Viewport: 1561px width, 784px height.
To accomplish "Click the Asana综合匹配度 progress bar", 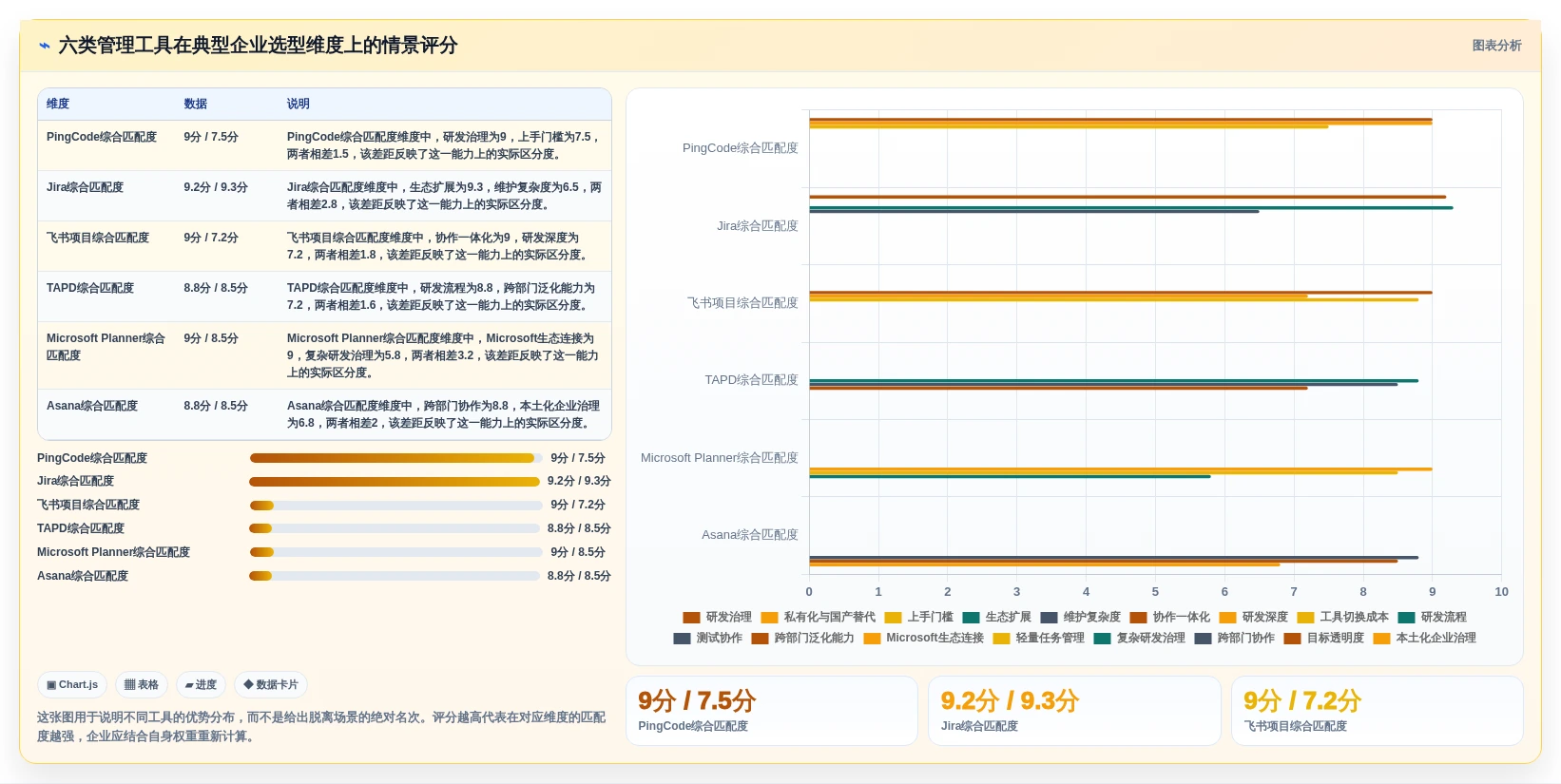I will tap(395, 576).
